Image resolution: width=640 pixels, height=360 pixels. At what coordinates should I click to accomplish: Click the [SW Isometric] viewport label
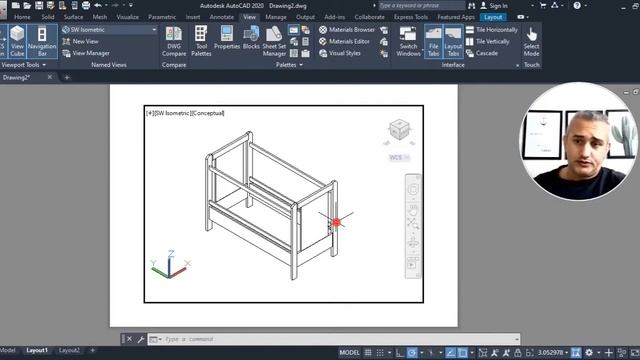[x=173, y=113]
